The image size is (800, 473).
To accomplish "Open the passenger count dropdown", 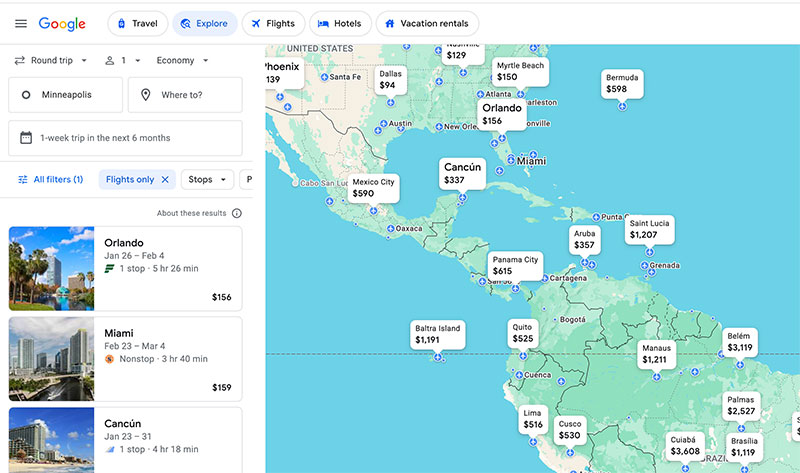I will [x=123, y=60].
